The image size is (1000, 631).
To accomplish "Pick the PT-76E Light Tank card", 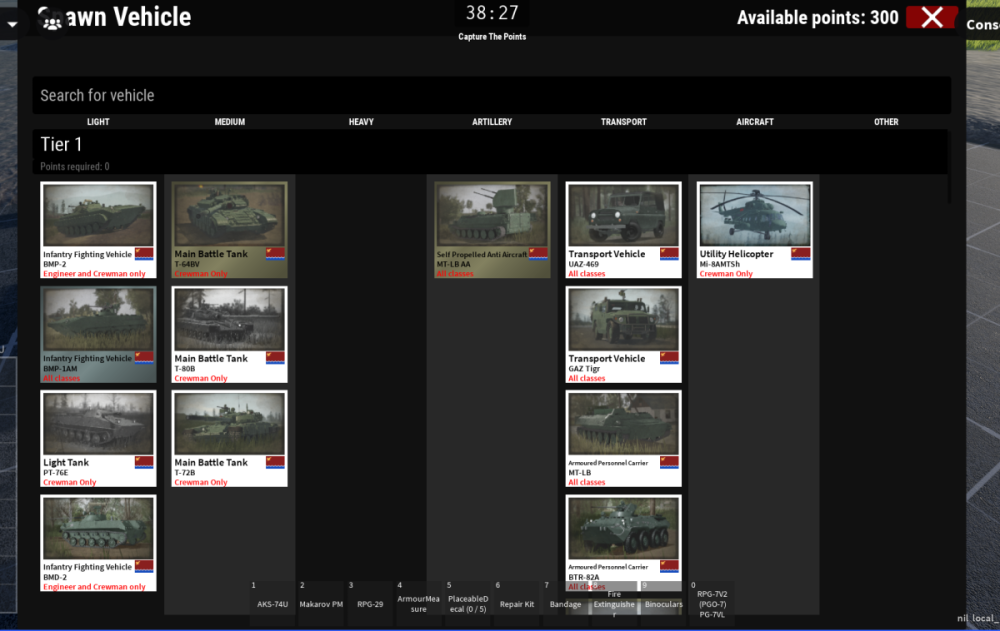I will (x=98, y=438).
